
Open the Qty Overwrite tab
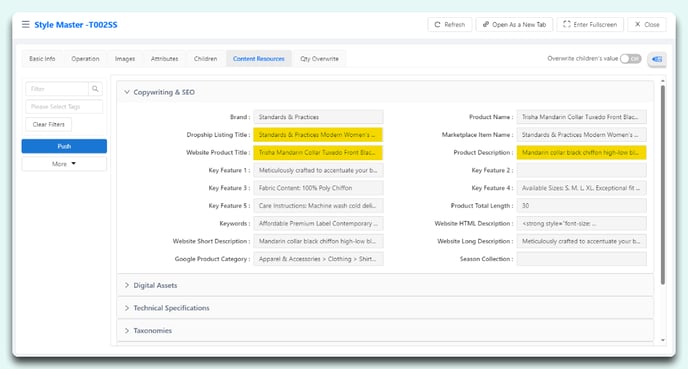click(x=319, y=59)
